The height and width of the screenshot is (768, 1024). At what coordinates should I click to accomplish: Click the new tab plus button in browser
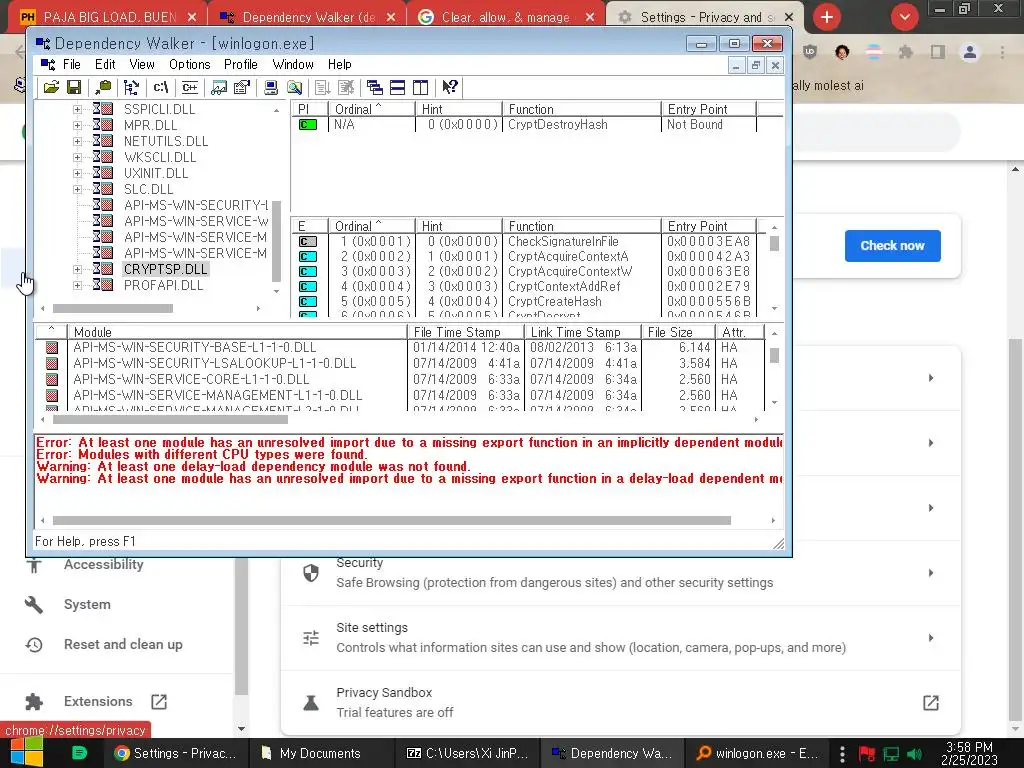pyautogui.click(x=827, y=17)
